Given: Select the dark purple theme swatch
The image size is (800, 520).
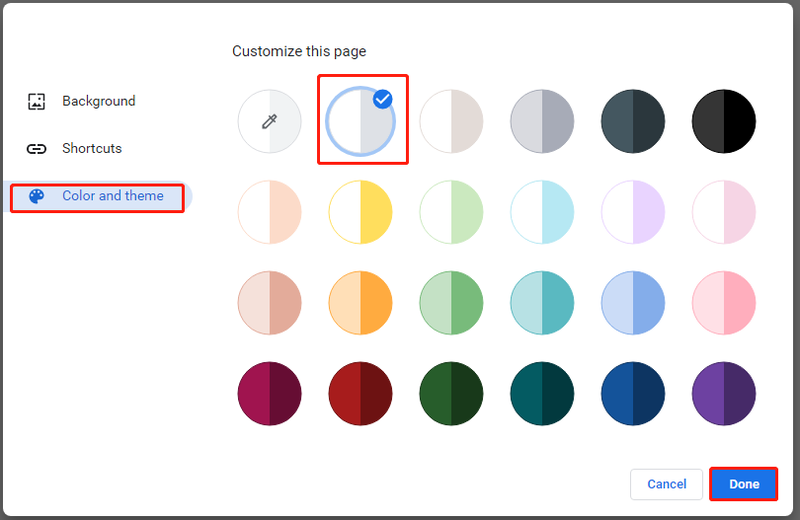Looking at the screenshot, I should pos(723,393).
